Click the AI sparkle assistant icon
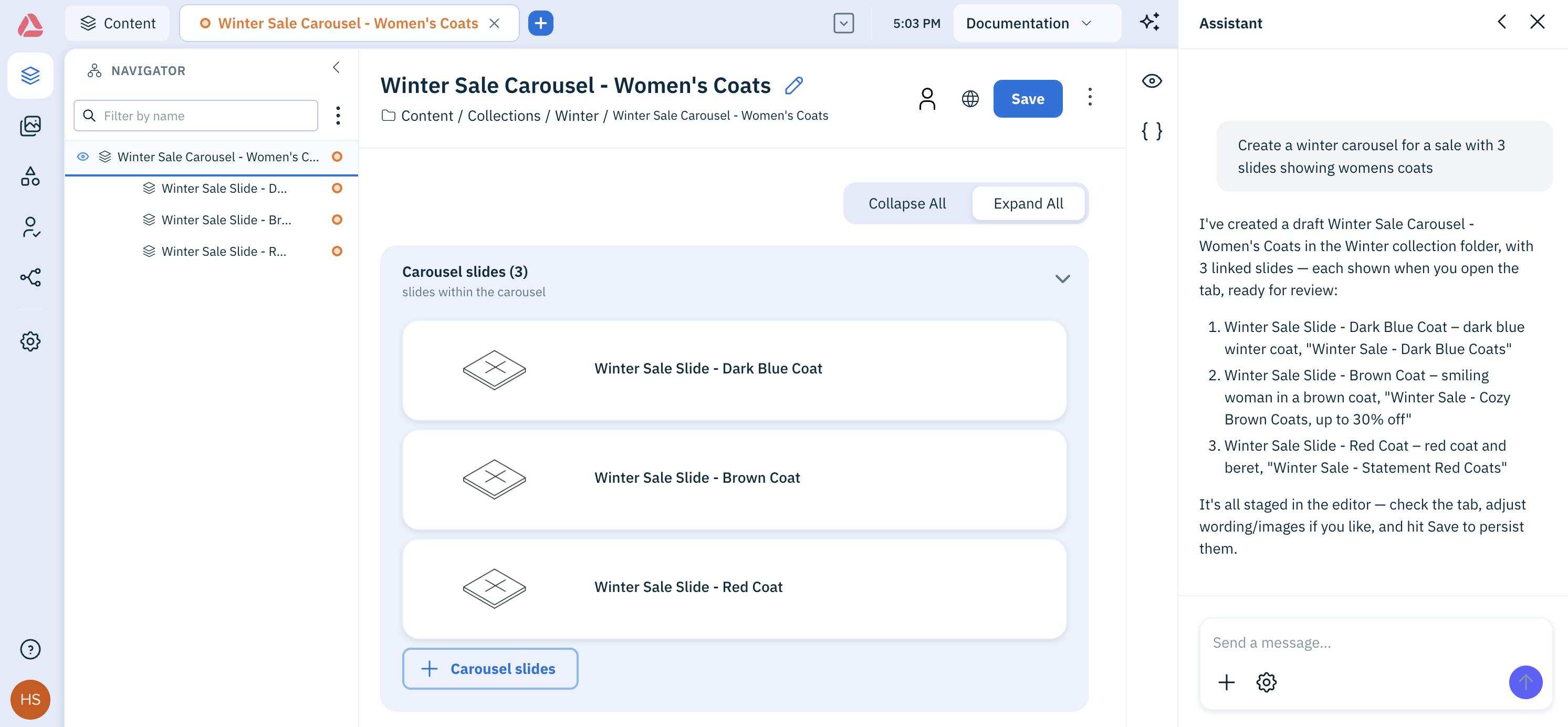The width and height of the screenshot is (1568, 727). [1150, 23]
